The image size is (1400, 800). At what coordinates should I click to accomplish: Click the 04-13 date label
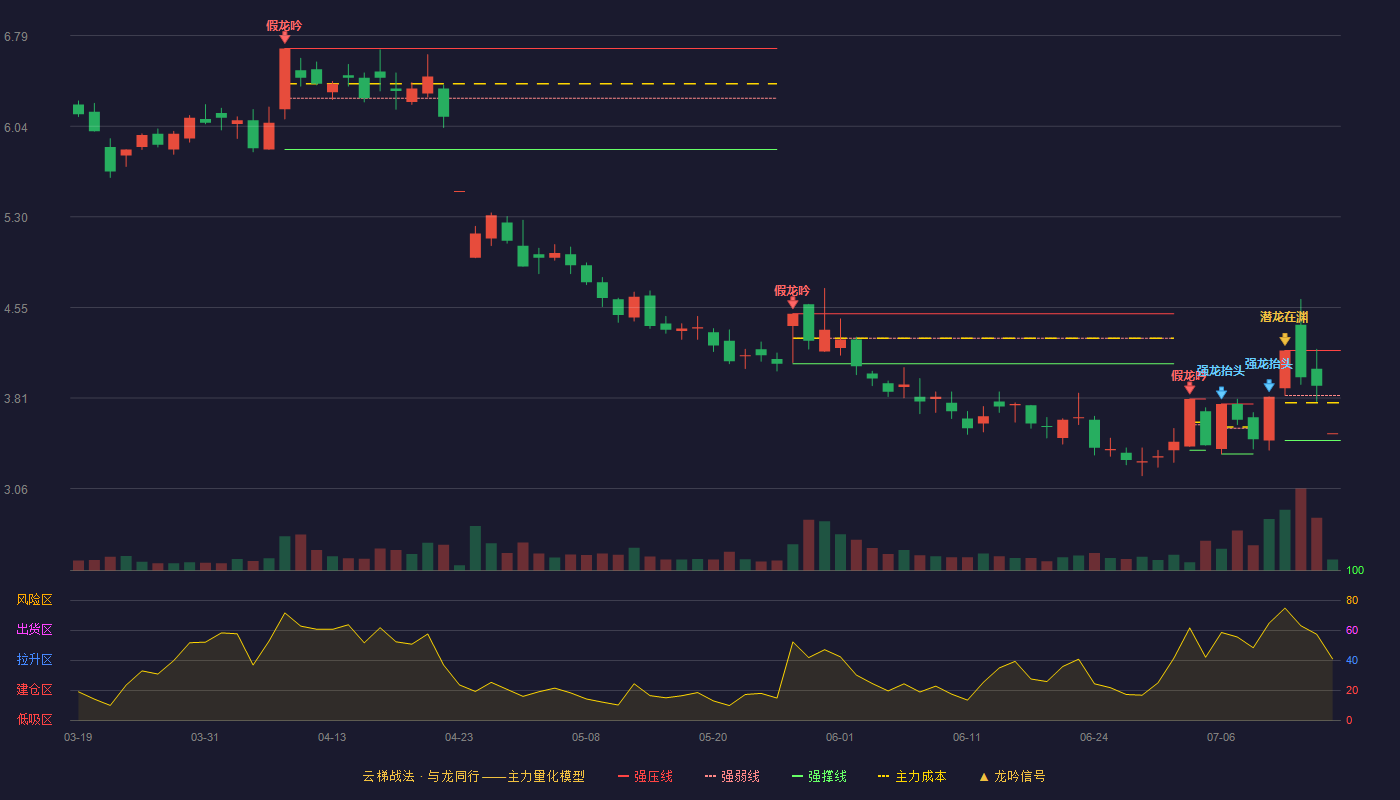tap(332, 737)
